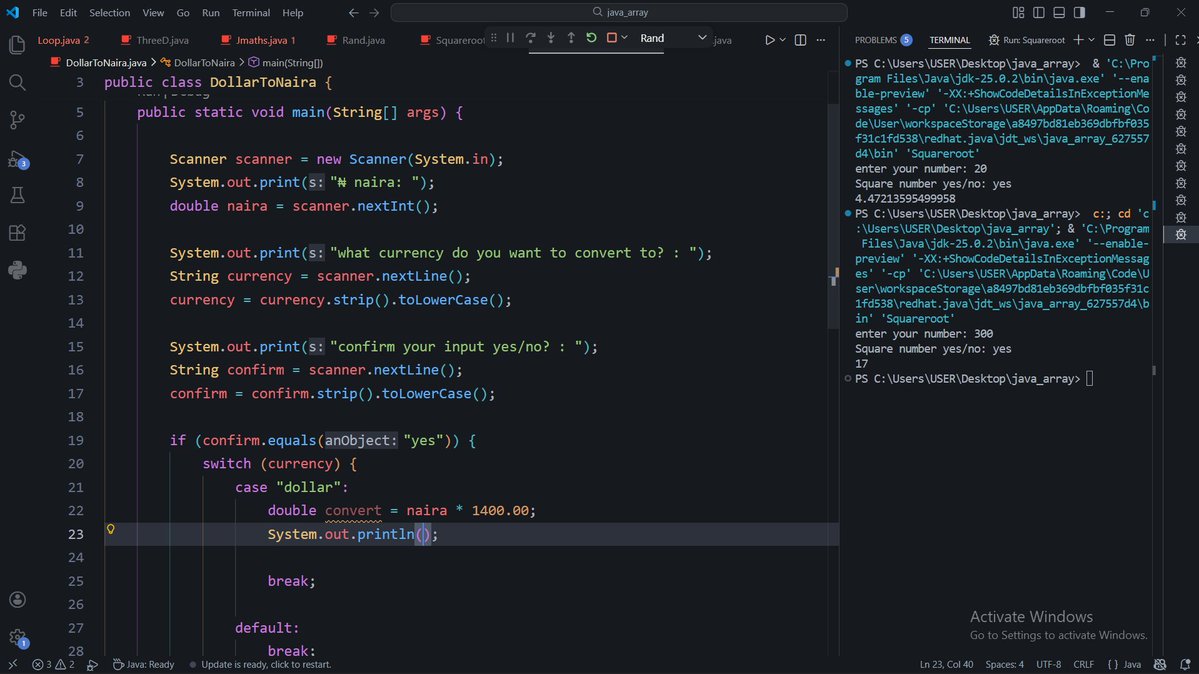The width and height of the screenshot is (1199, 674).
Task: Click the Java: Ready status item
Action: [143, 664]
